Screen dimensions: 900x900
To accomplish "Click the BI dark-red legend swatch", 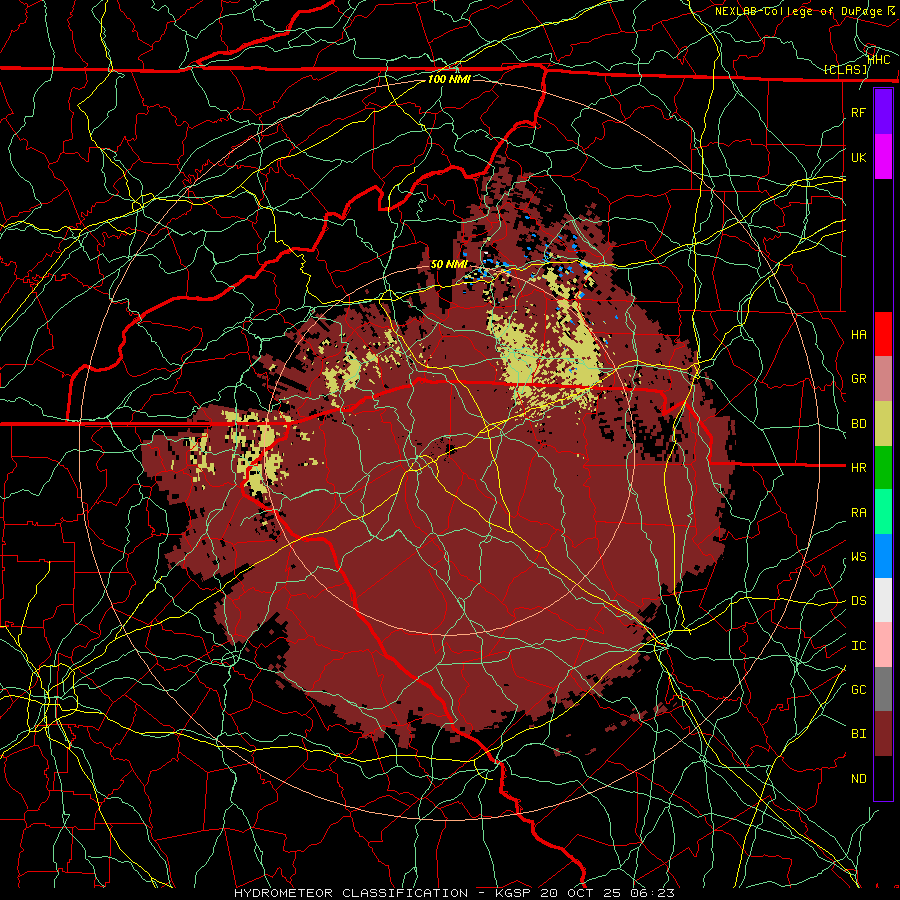I will [883, 734].
